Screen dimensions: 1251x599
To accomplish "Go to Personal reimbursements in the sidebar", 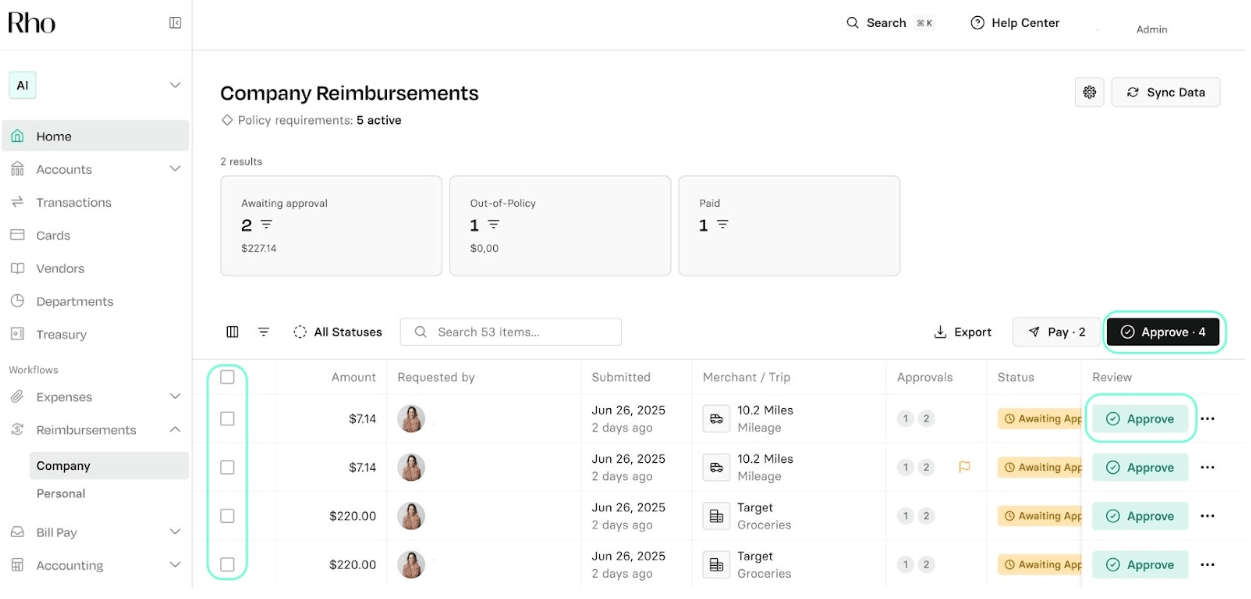I will point(61,493).
